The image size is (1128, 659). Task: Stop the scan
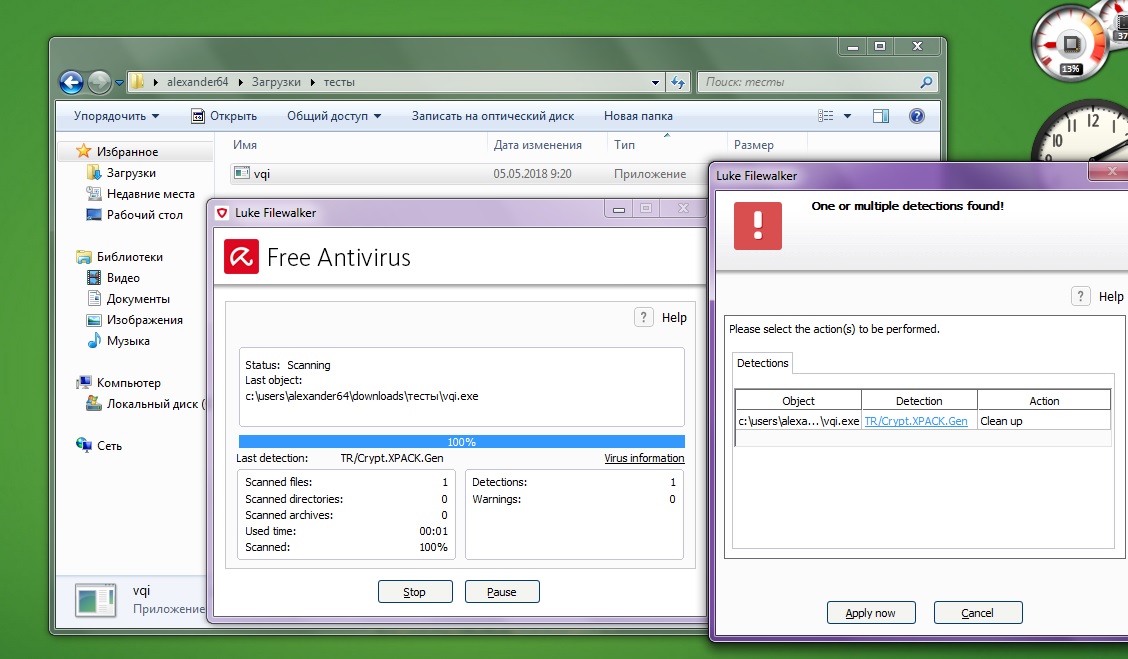[415, 591]
